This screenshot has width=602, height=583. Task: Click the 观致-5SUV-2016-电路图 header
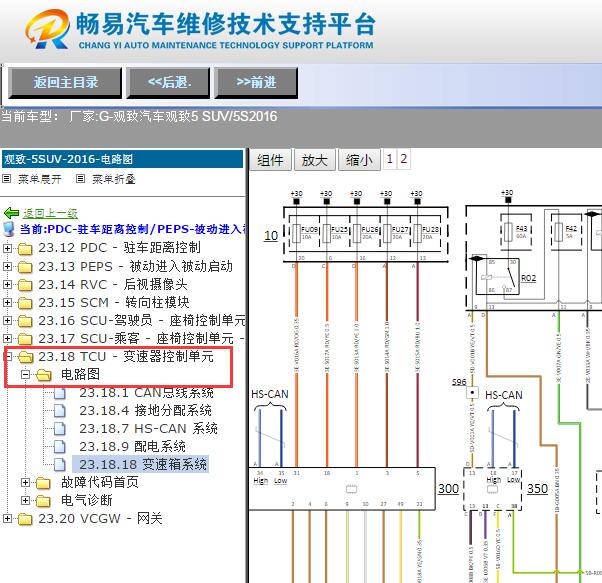pyautogui.click(x=122, y=159)
